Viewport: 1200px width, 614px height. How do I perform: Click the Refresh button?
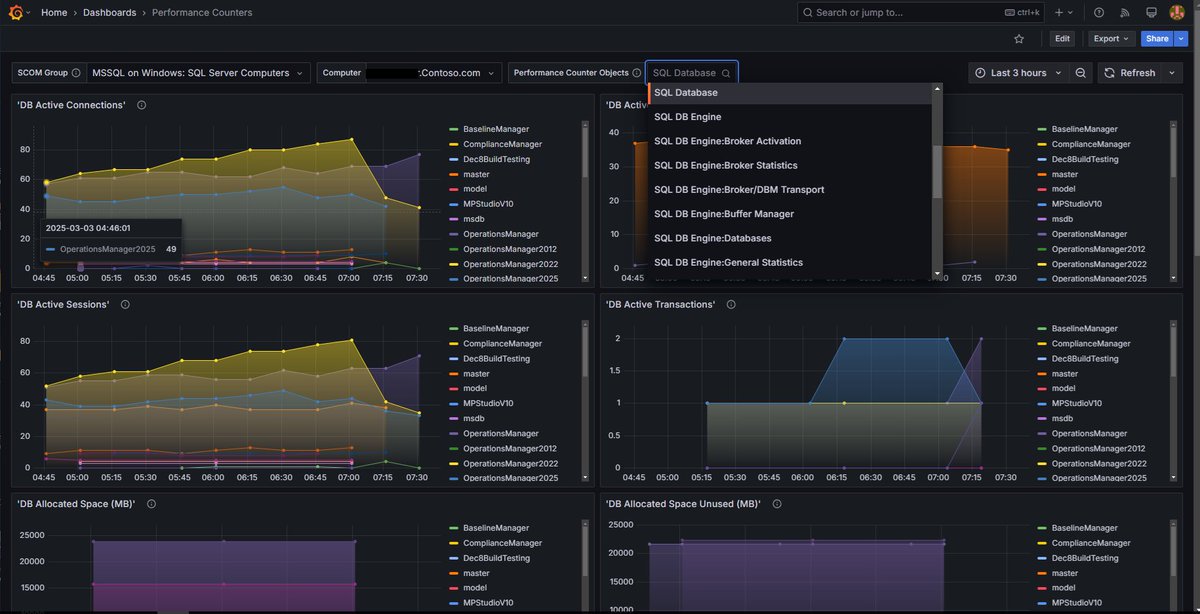click(x=1130, y=73)
